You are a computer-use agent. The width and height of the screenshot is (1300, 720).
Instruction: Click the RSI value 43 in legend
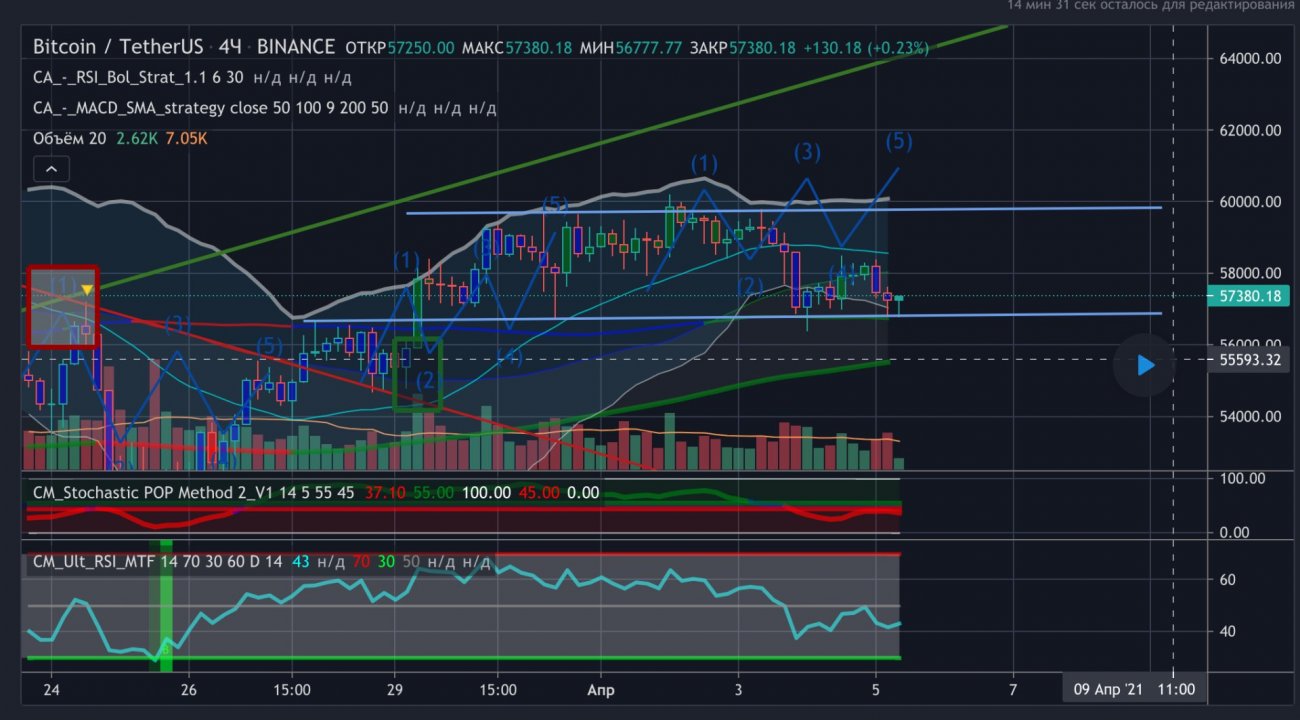pyautogui.click(x=300, y=562)
